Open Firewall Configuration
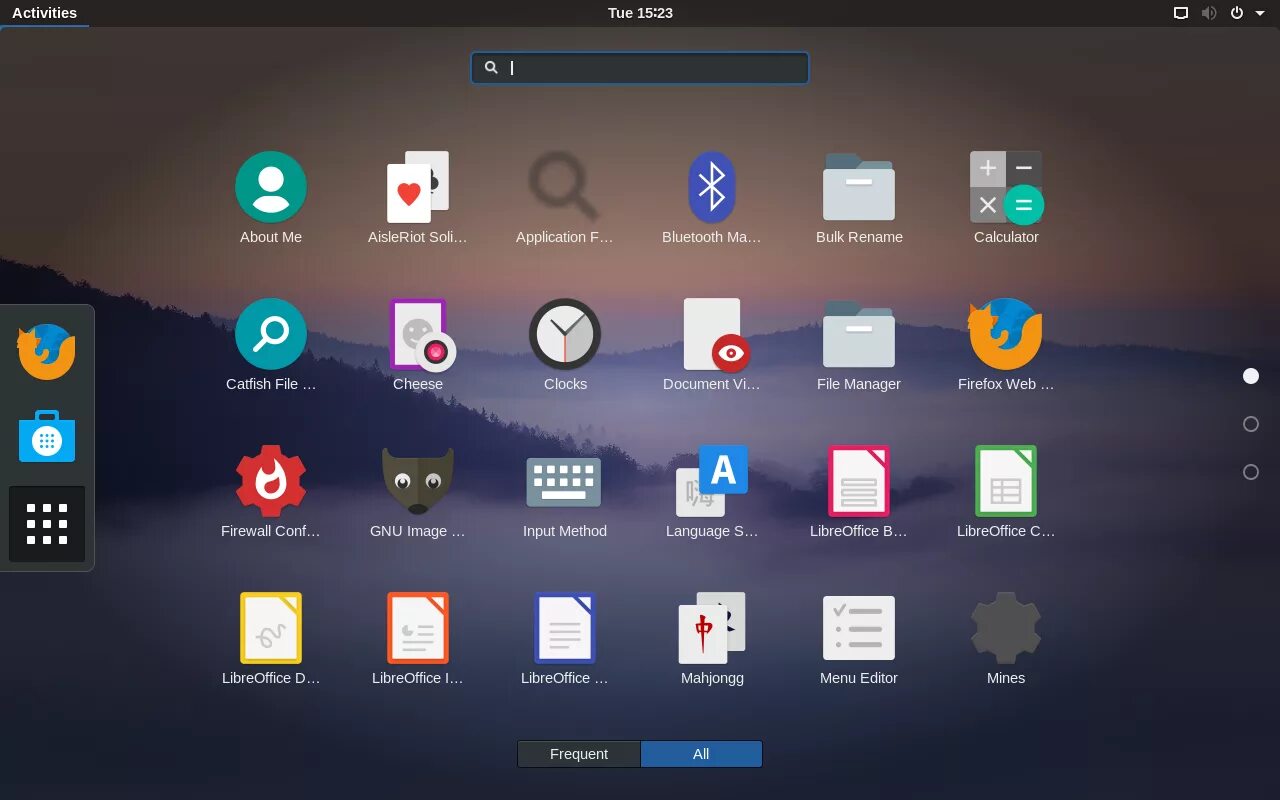1280x800 pixels. [271, 492]
